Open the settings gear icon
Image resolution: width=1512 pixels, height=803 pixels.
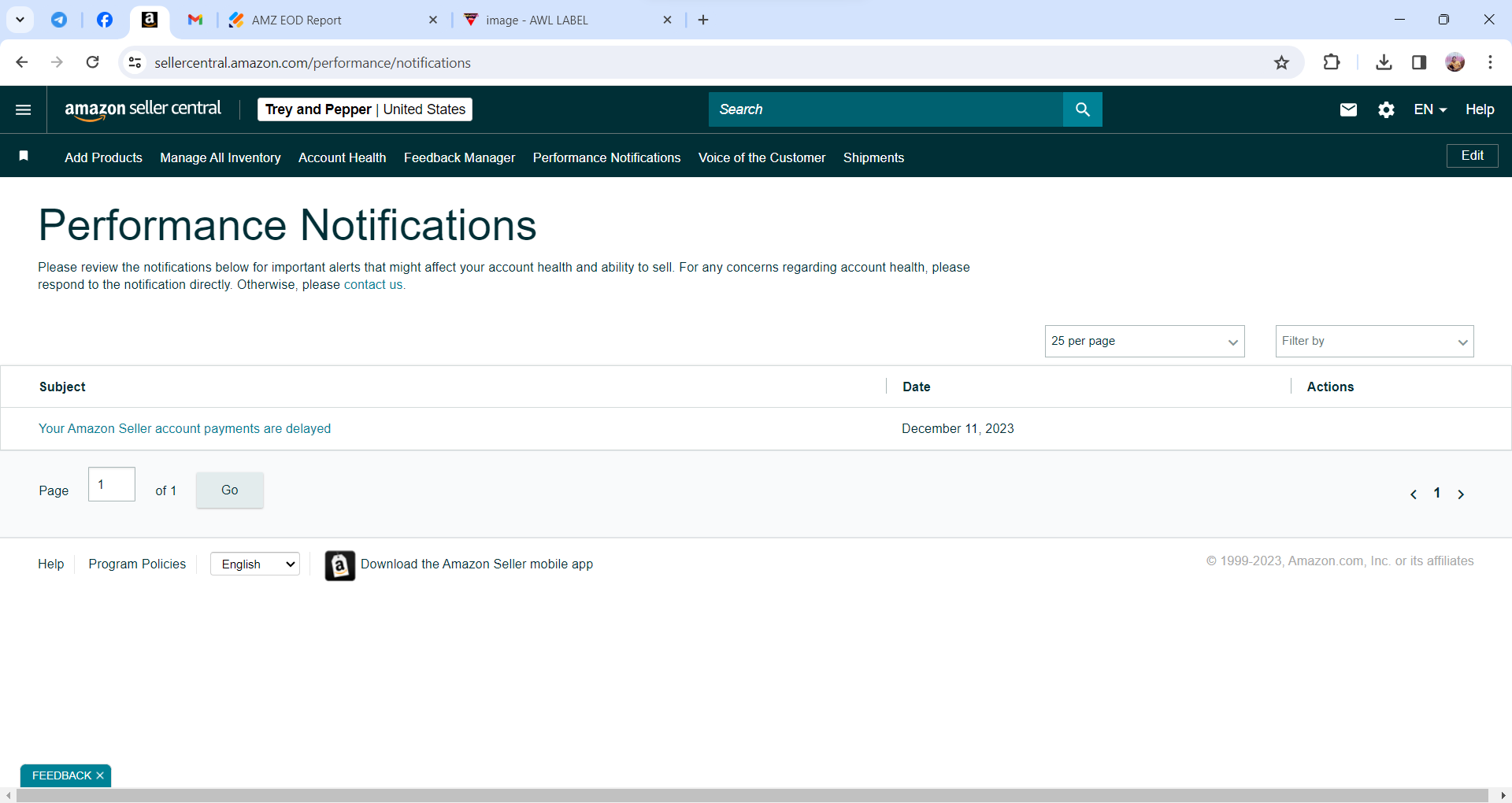(1387, 109)
